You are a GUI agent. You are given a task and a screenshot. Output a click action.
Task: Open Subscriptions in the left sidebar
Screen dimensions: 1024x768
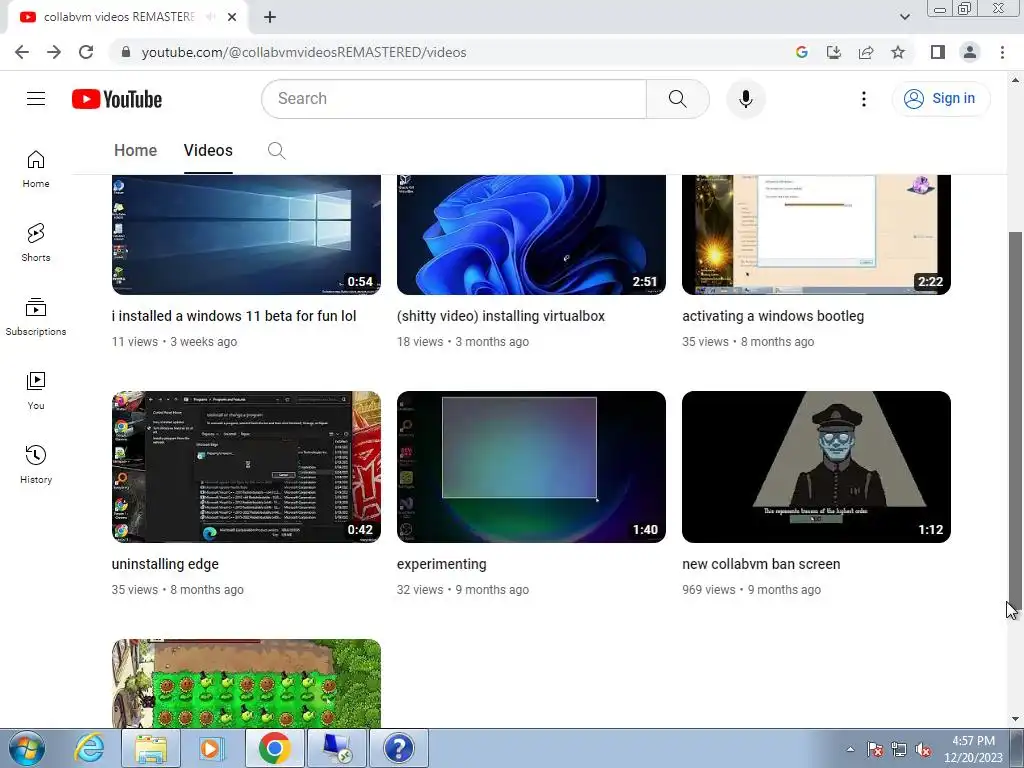coord(36,317)
